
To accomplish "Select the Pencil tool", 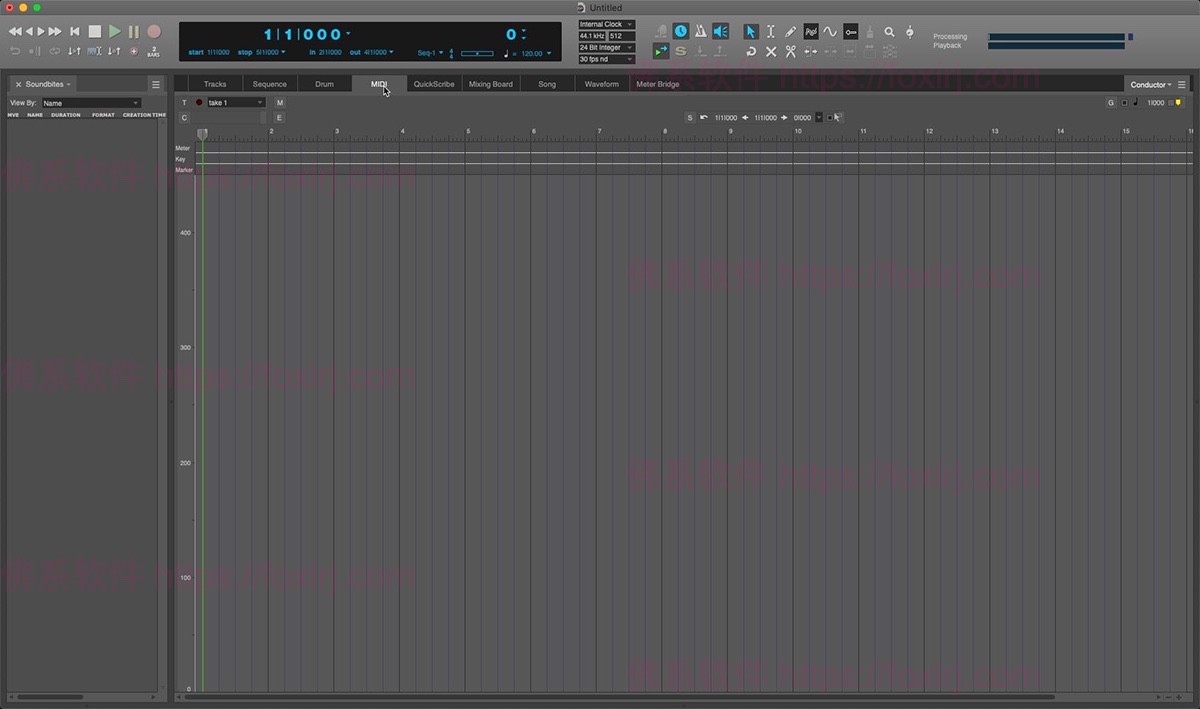I will click(791, 32).
